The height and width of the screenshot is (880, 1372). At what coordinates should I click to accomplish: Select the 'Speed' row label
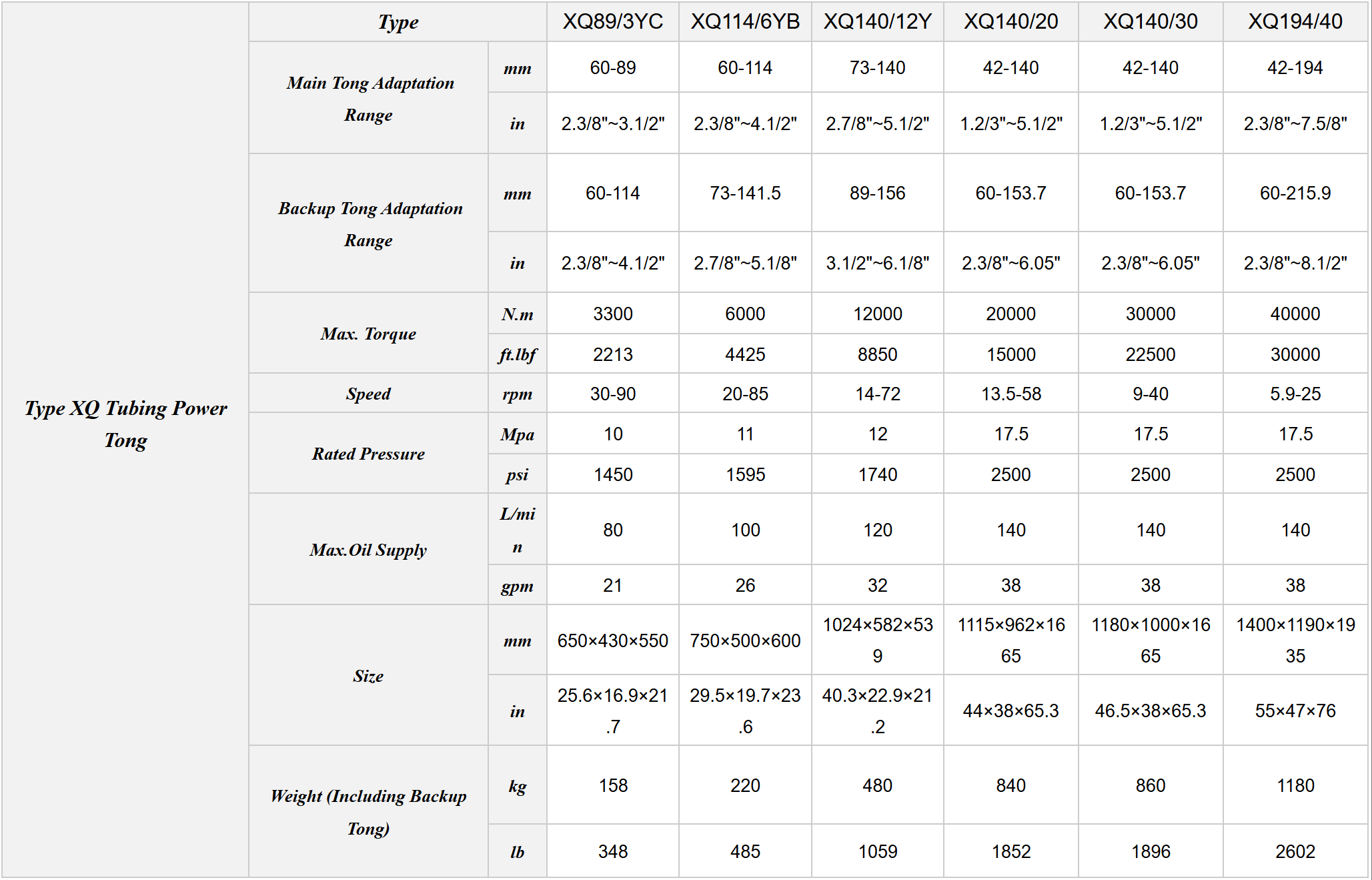coord(368,394)
